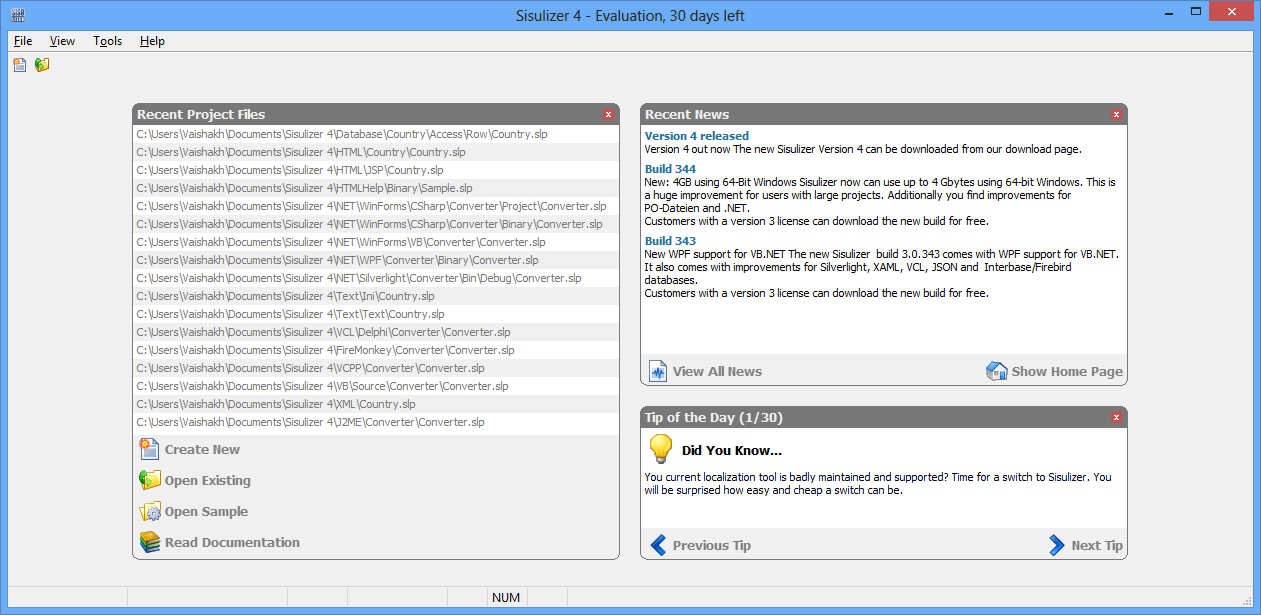Click the New Project toolbar icon
This screenshot has width=1261, height=615.
[x=20, y=65]
